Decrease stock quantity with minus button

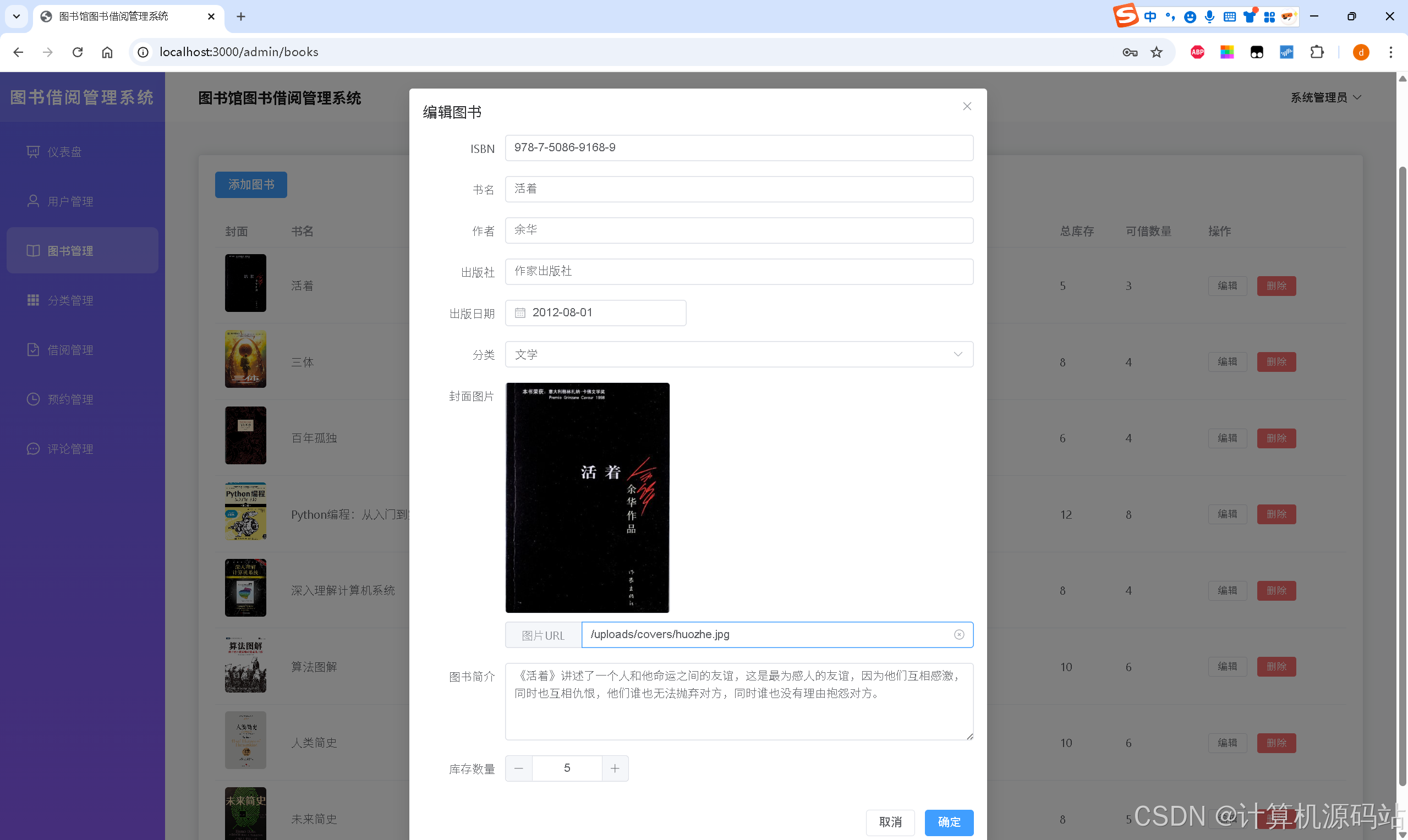[x=519, y=768]
